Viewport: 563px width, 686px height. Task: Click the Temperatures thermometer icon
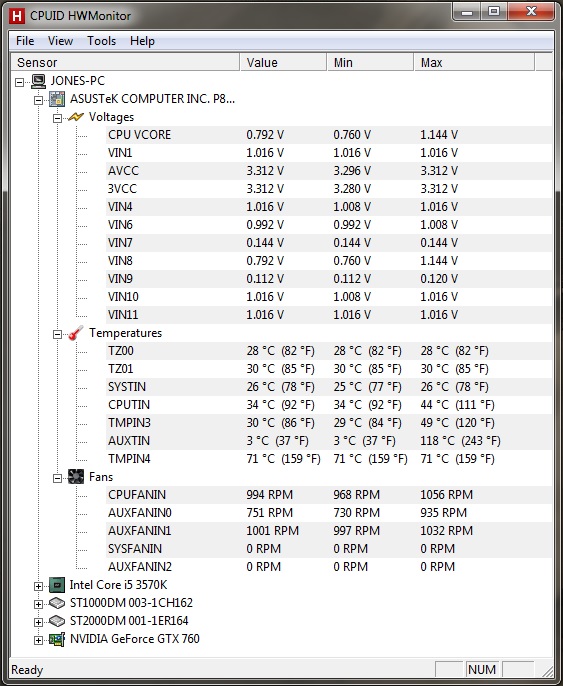[x=76, y=333]
